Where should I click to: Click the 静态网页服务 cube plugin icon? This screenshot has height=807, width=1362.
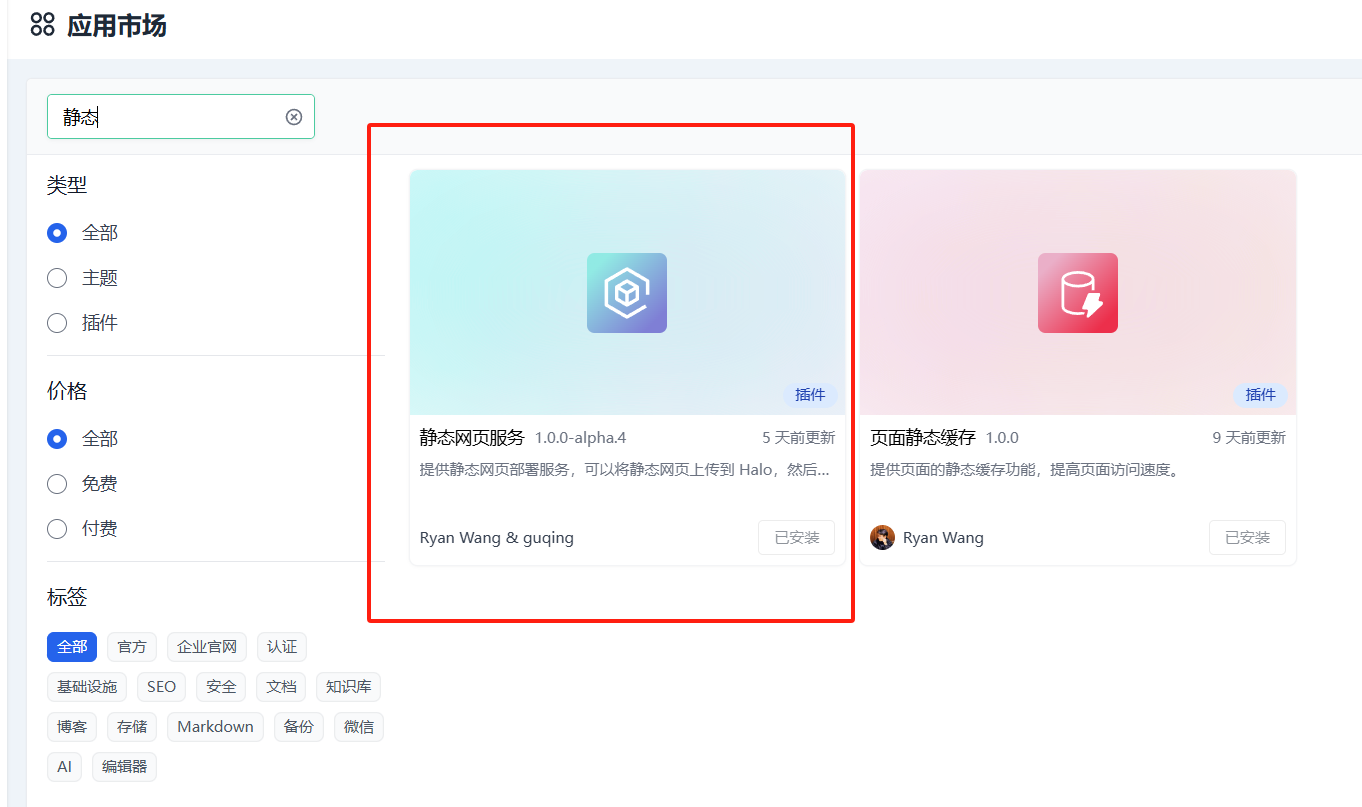(627, 293)
